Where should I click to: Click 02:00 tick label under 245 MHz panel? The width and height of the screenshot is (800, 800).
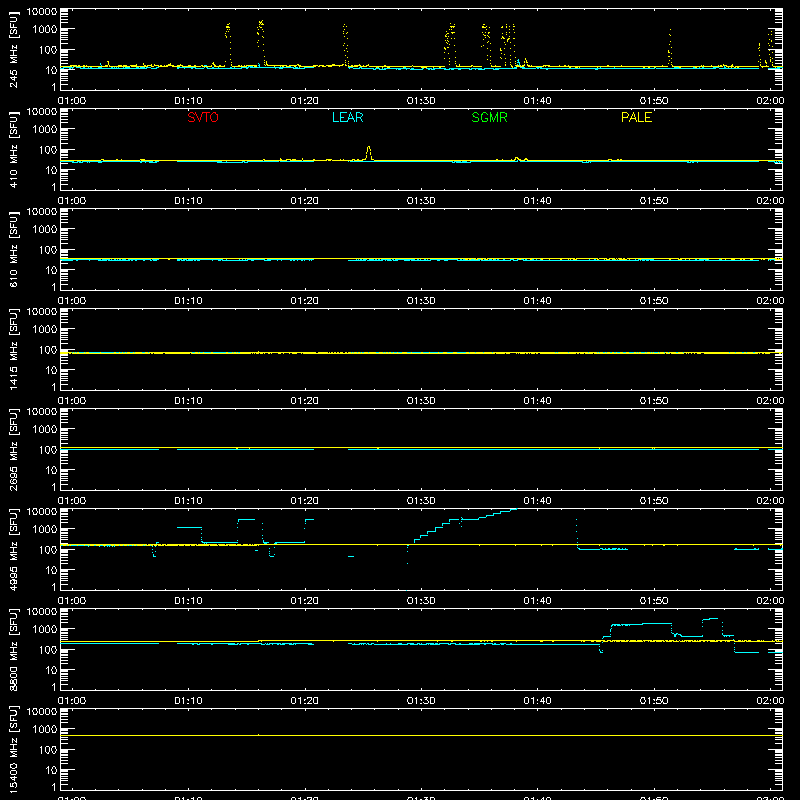click(x=770, y=101)
